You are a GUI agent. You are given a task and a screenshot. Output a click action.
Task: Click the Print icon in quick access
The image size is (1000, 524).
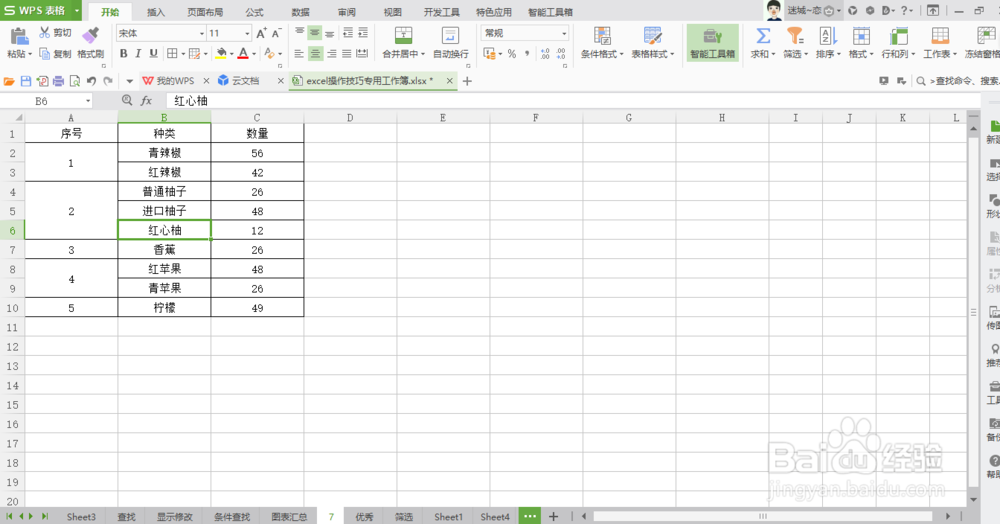tap(59, 81)
